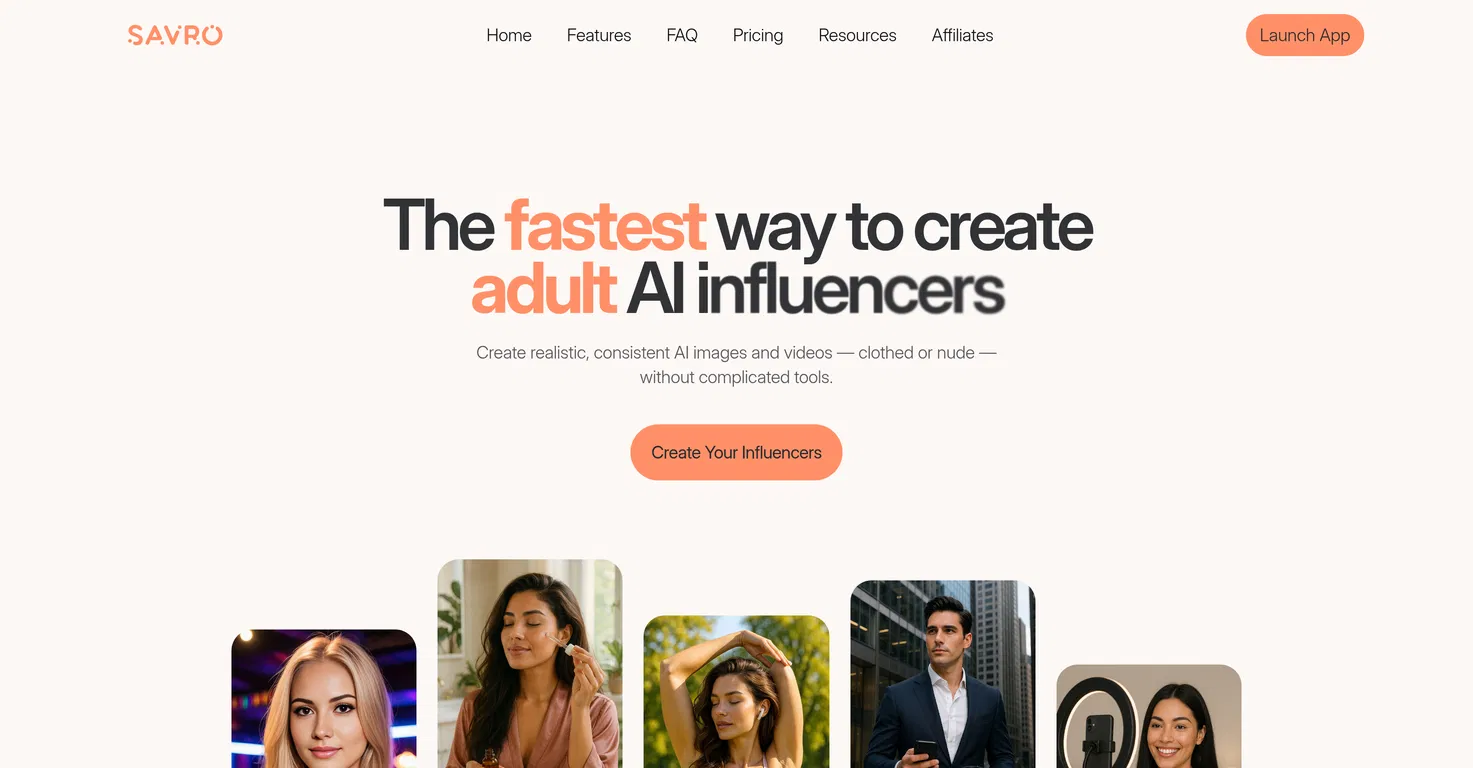
Task: Click the SAVRO logo
Action: (175, 35)
